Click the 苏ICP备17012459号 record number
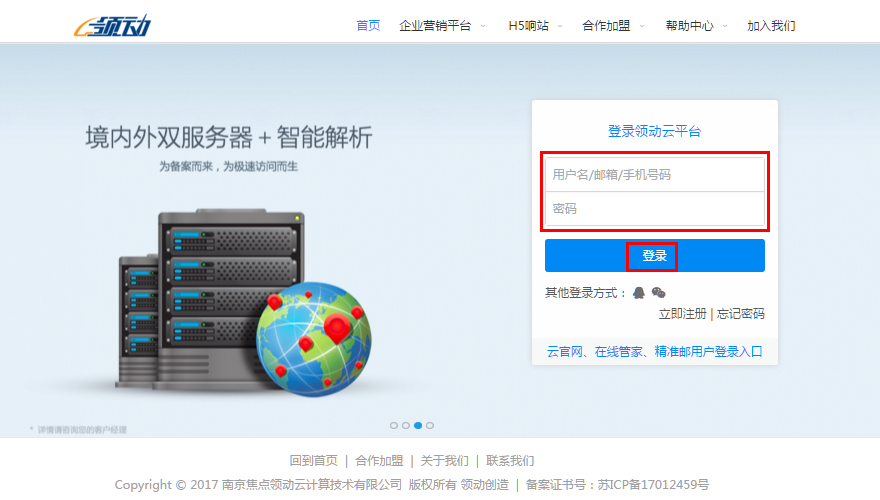This screenshot has width=880, height=500. click(x=653, y=485)
